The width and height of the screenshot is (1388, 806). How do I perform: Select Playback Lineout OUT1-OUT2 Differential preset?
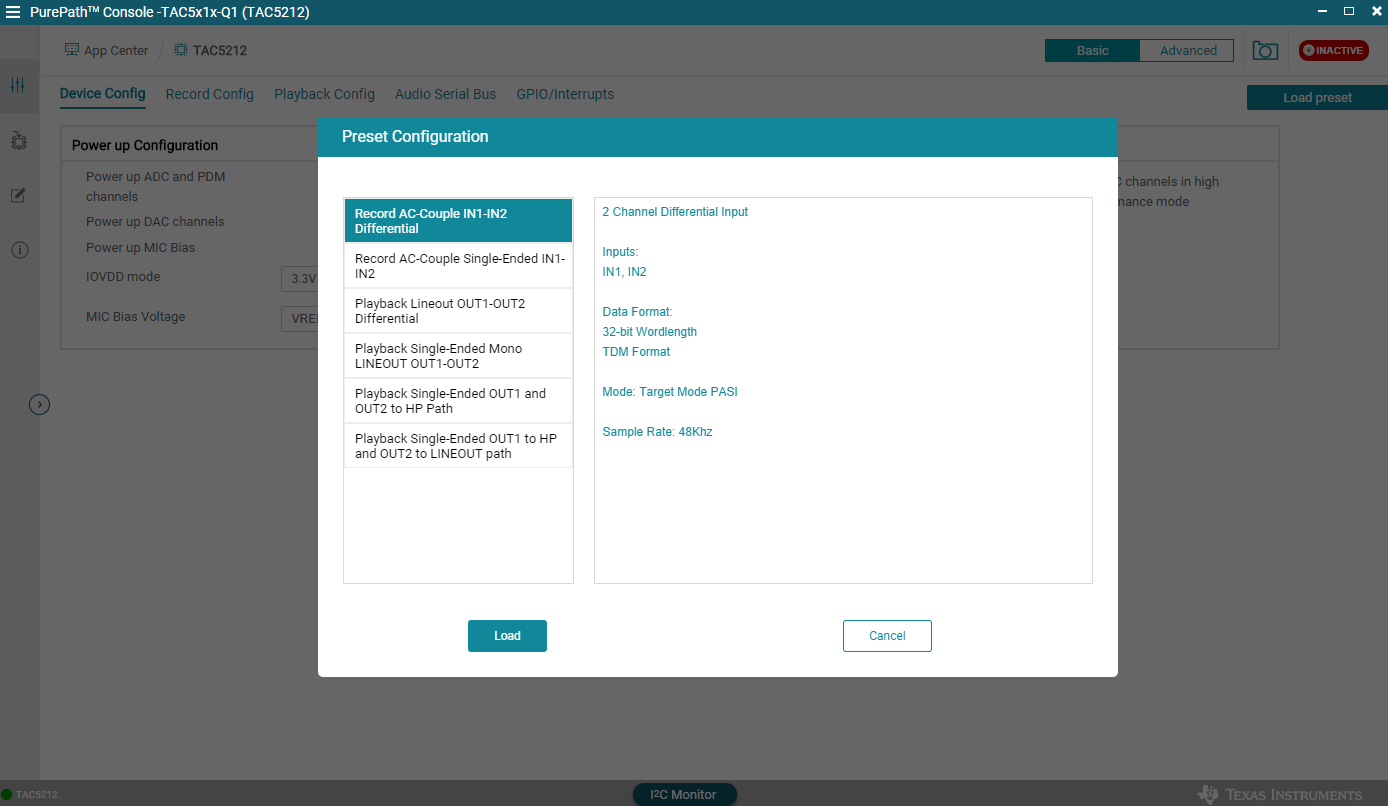click(x=458, y=311)
